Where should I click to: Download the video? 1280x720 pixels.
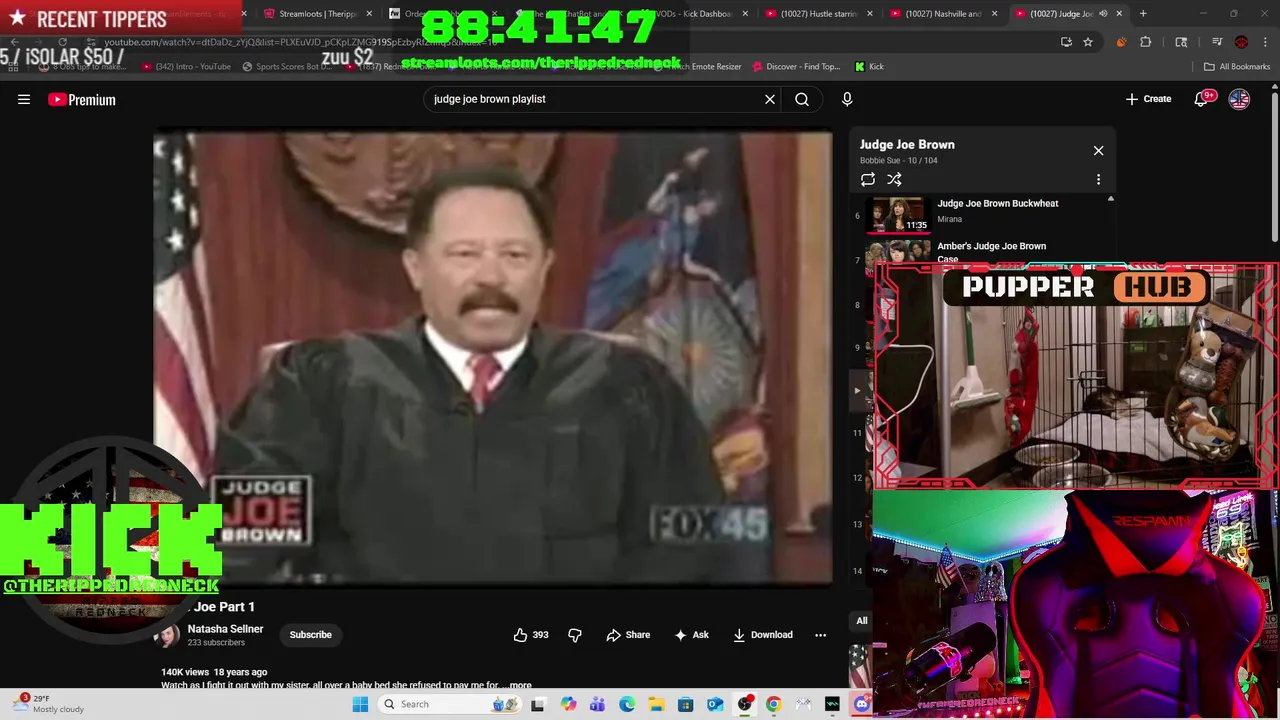pyautogui.click(x=763, y=635)
